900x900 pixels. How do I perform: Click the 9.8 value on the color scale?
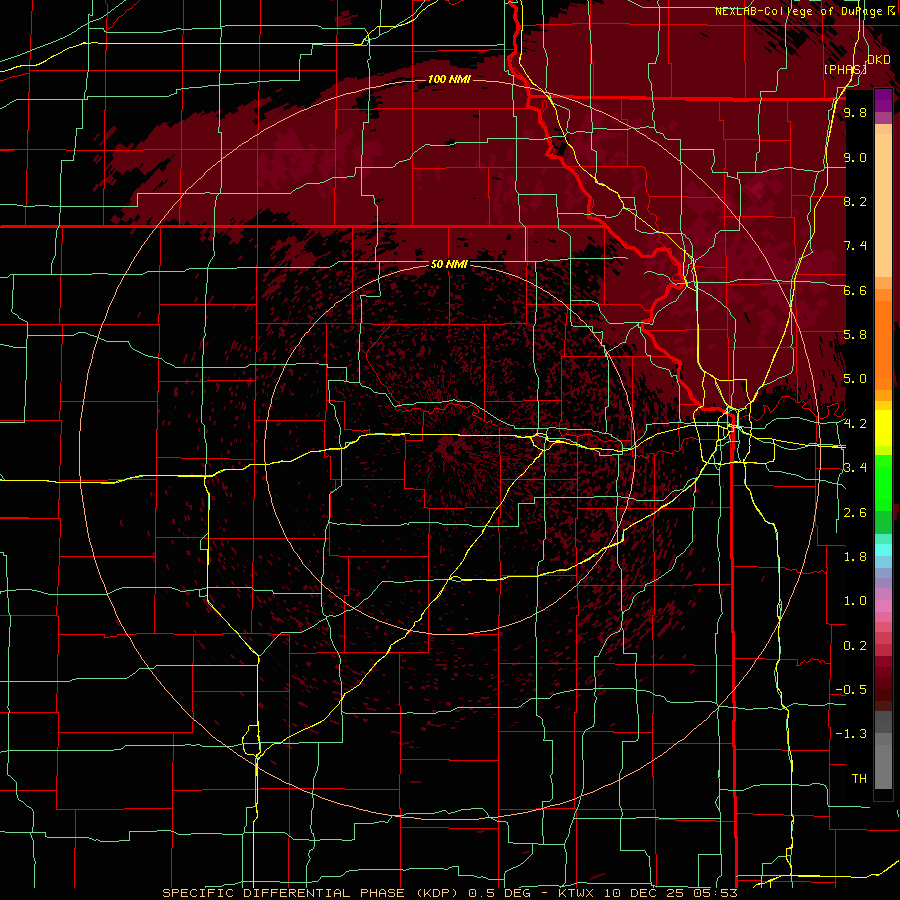[x=855, y=113]
